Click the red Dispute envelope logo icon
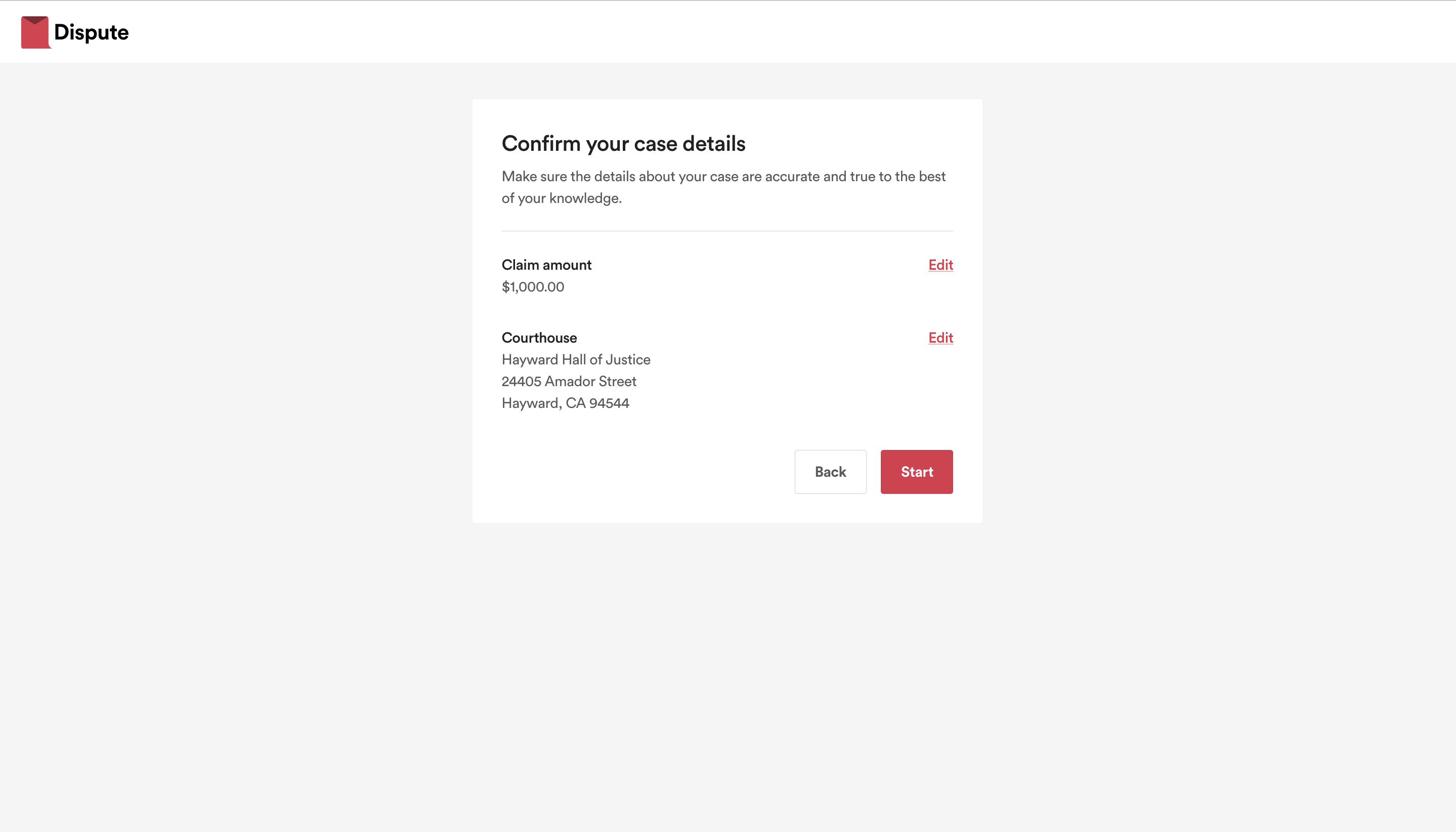 tap(35, 32)
